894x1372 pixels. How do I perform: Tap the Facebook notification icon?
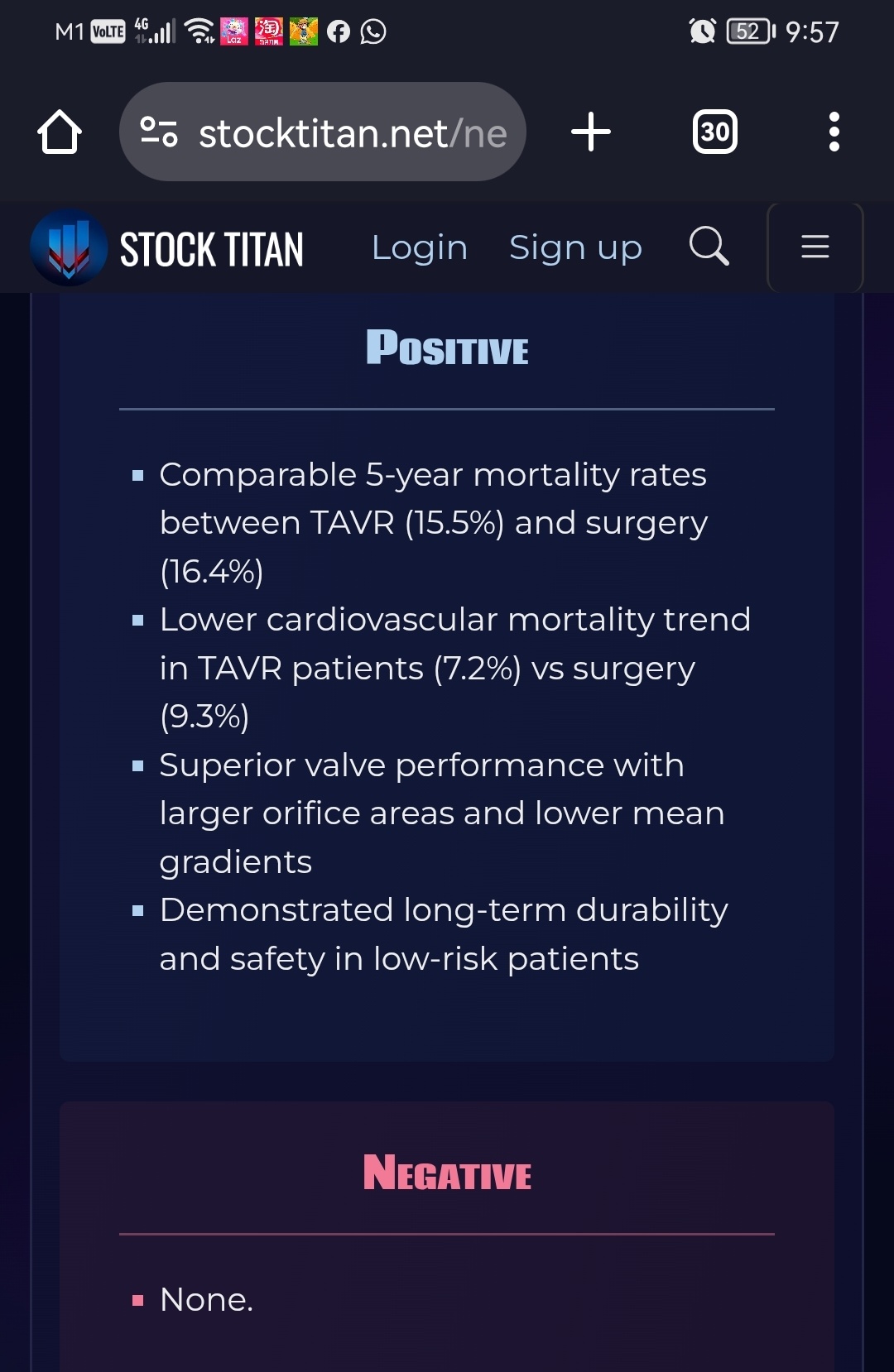pyautogui.click(x=339, y=31)
